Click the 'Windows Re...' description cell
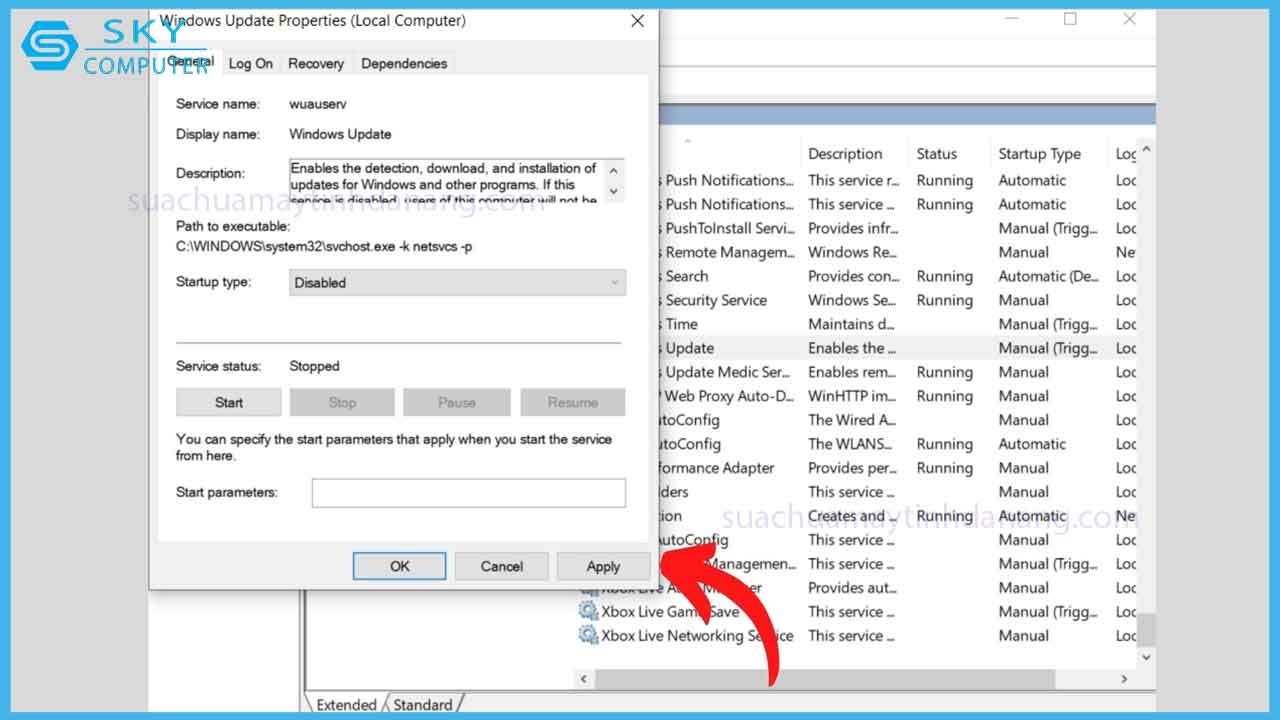This screenshot has height=720, width=1280. coord(853,252)
